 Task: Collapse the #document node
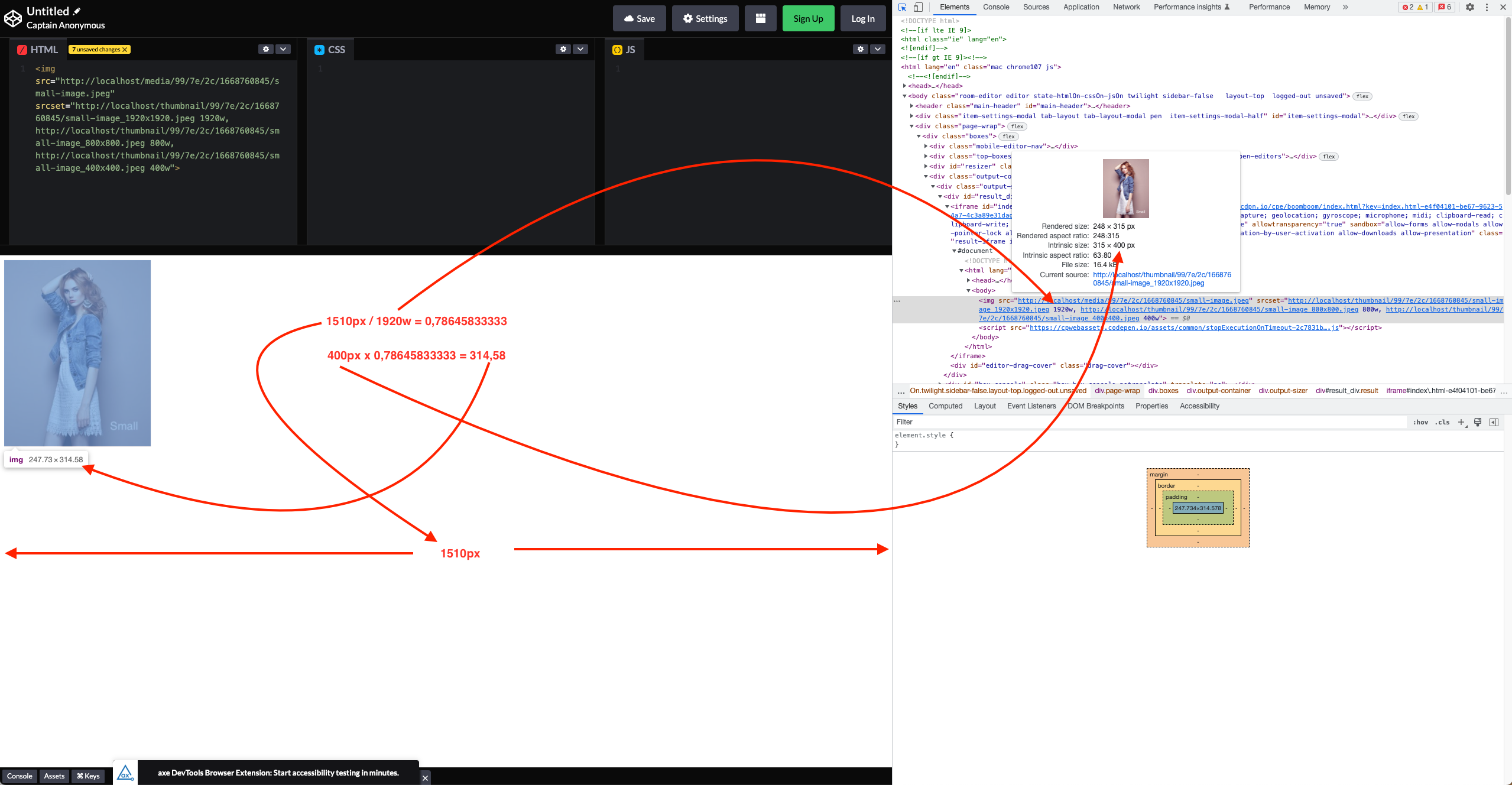tap(954, 251)
